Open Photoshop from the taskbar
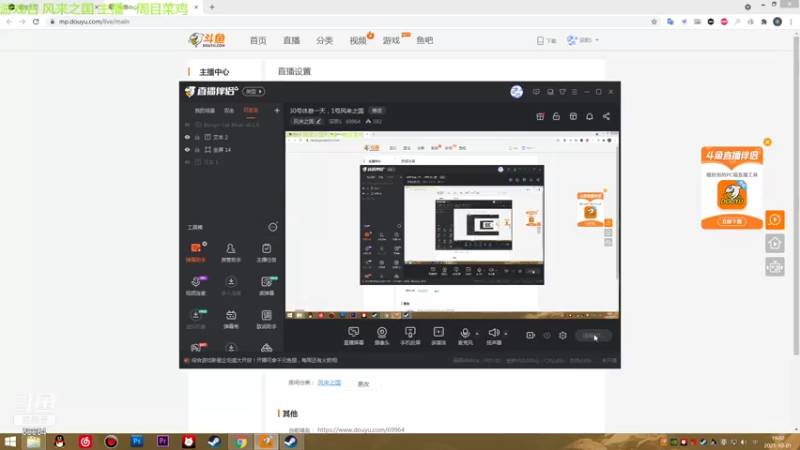 tap(137, 441)
